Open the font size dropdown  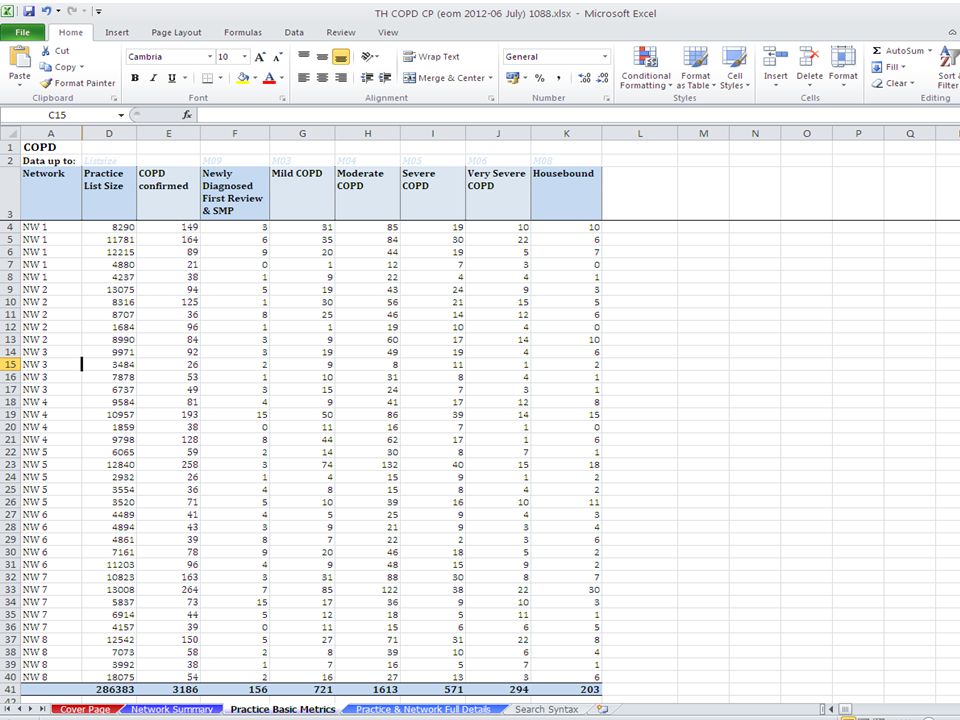coord(245,57)
